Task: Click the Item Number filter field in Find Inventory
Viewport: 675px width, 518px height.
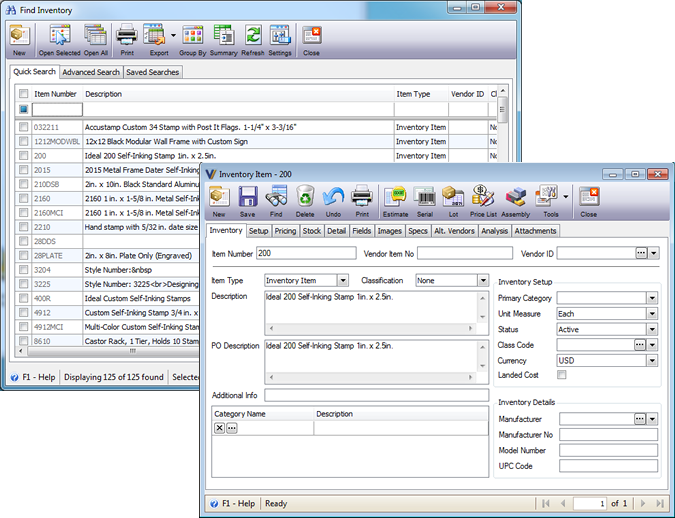Action: (x=57, y=109)
